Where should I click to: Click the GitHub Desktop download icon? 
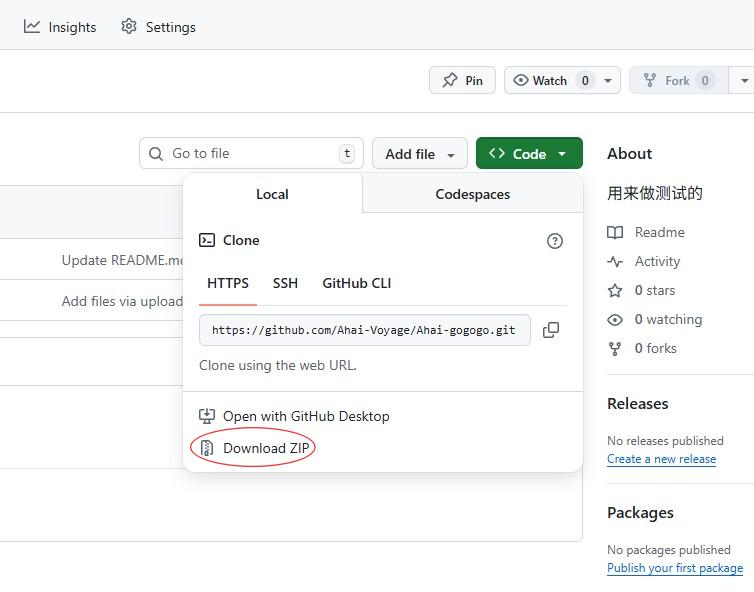point(207,416)
